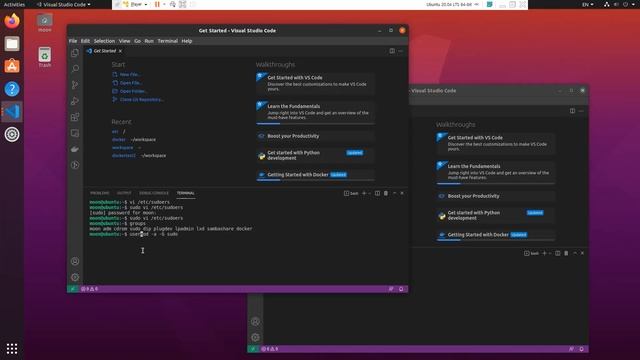The height and width of the screenshot is (360, 640).
Task: Click the trash icon in back window terminal panel
Action: [x=566, y=253]
